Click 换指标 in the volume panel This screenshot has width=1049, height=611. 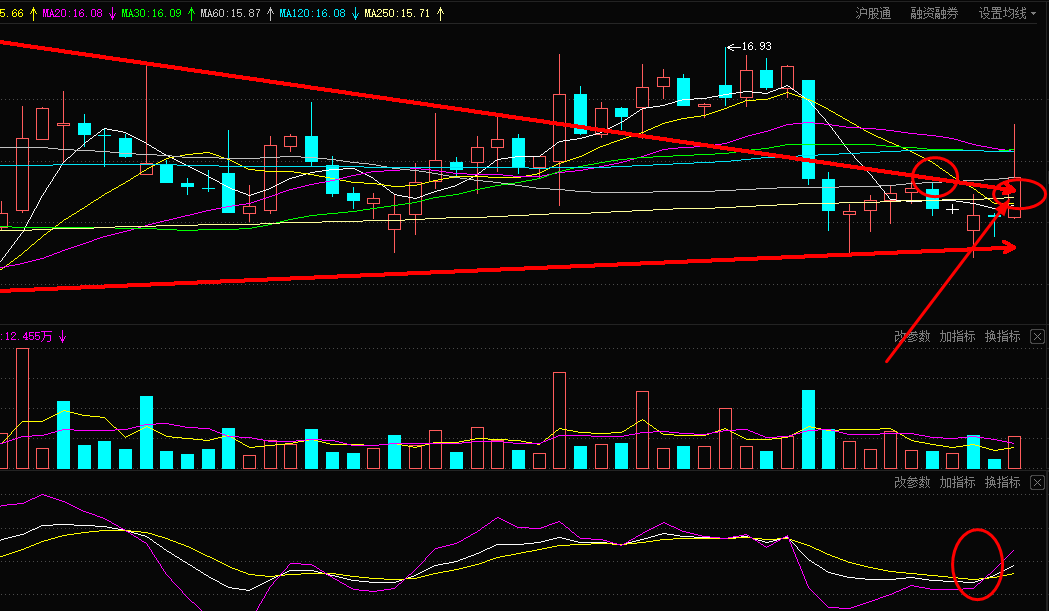(x=1002, y=336)
